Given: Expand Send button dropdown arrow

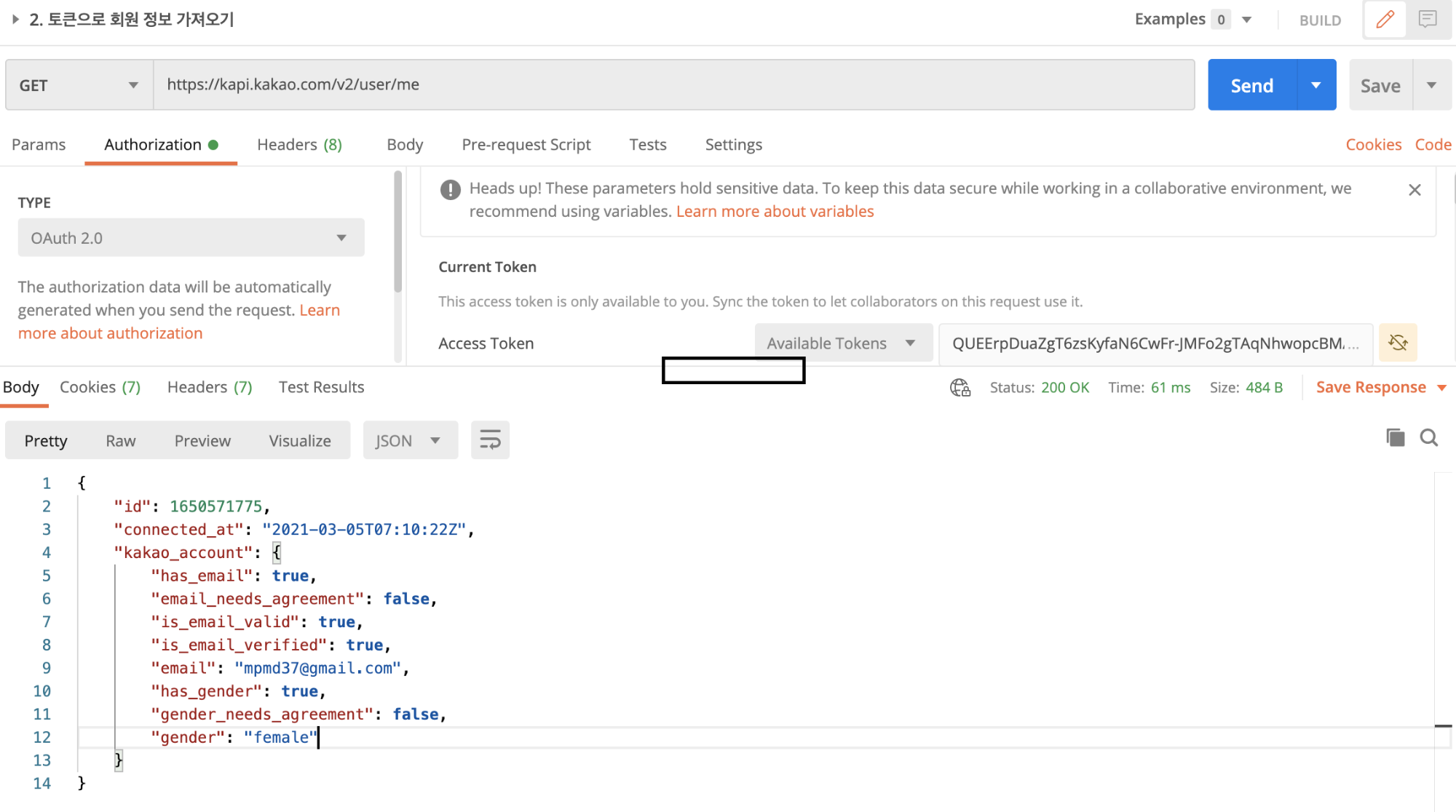Looking at the screenshot, I should coord(1316,85).
